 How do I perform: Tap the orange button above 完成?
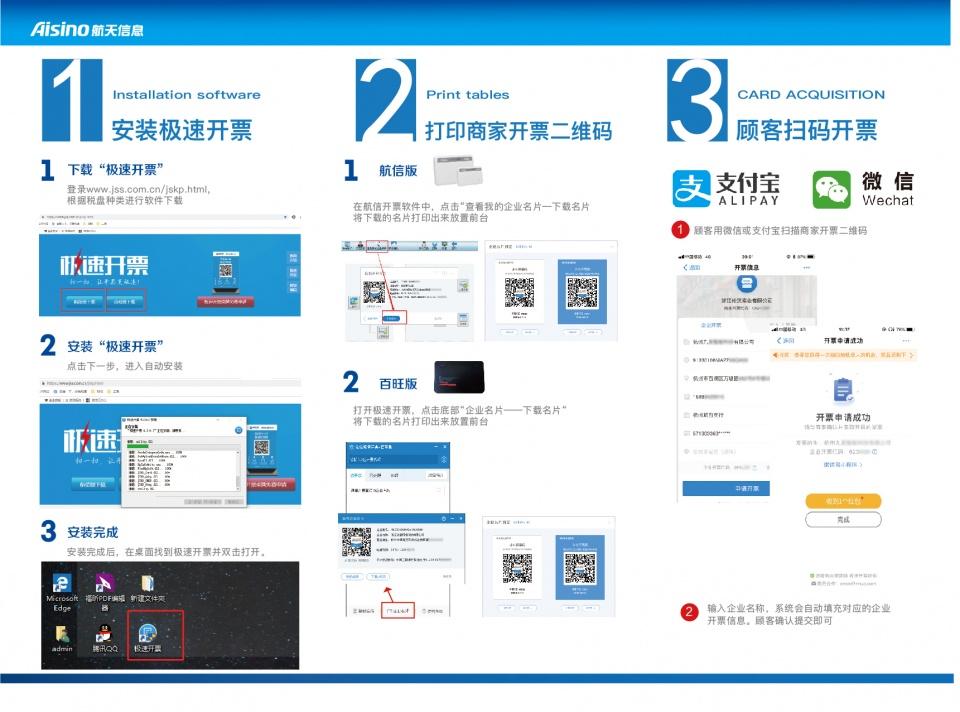(x=843, y=501)
